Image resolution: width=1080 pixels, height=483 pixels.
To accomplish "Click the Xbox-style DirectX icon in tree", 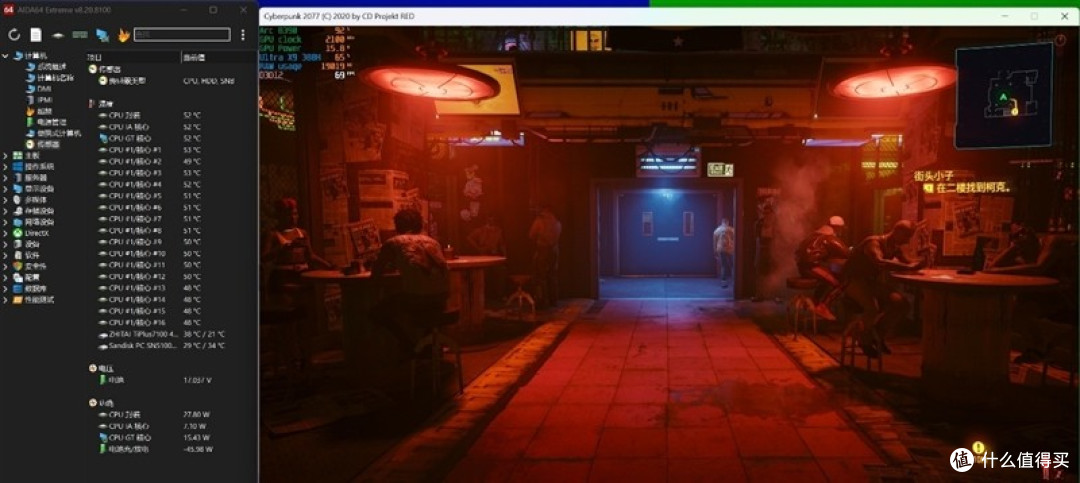I will [17, 233].
